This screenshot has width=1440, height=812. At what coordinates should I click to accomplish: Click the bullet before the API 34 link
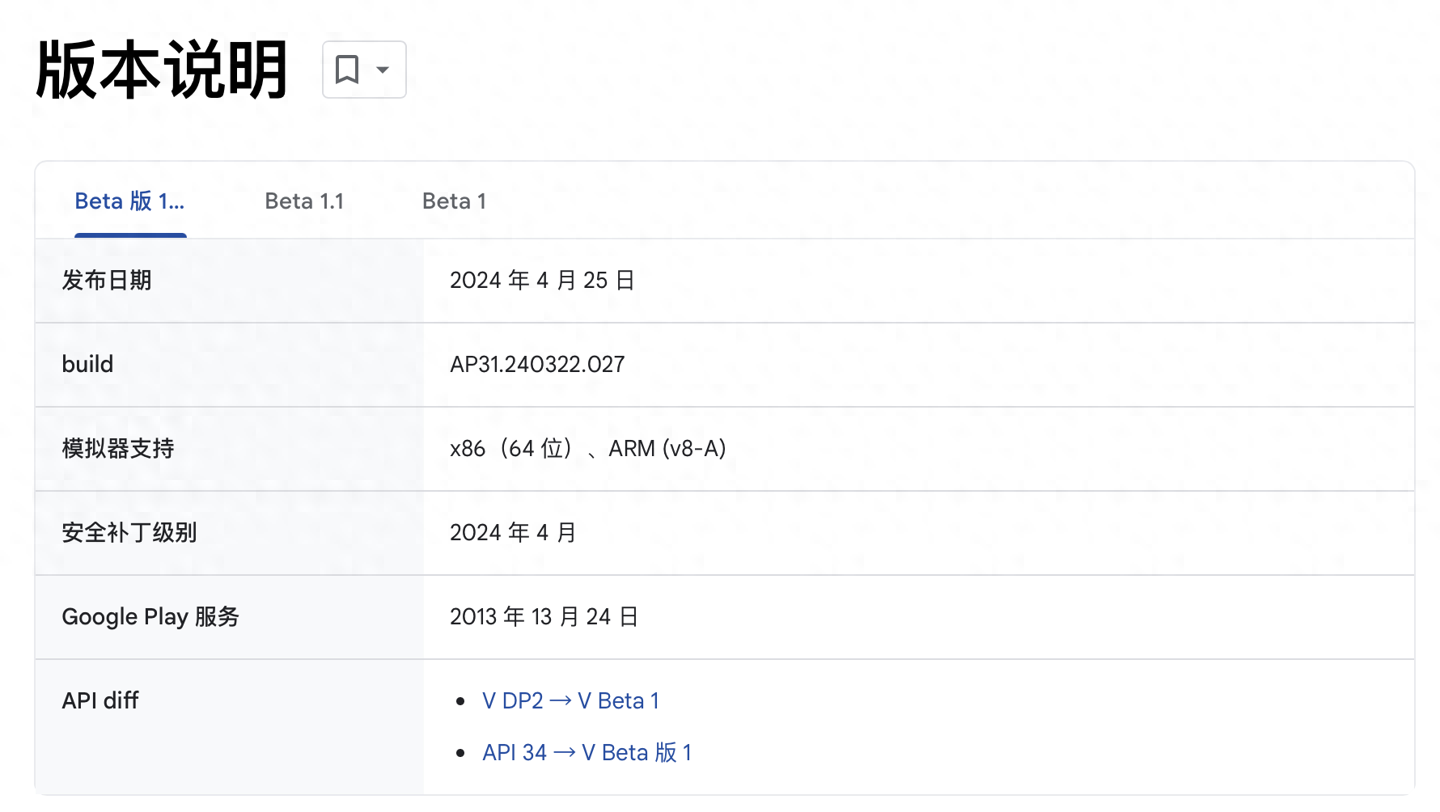pos(461,753)
